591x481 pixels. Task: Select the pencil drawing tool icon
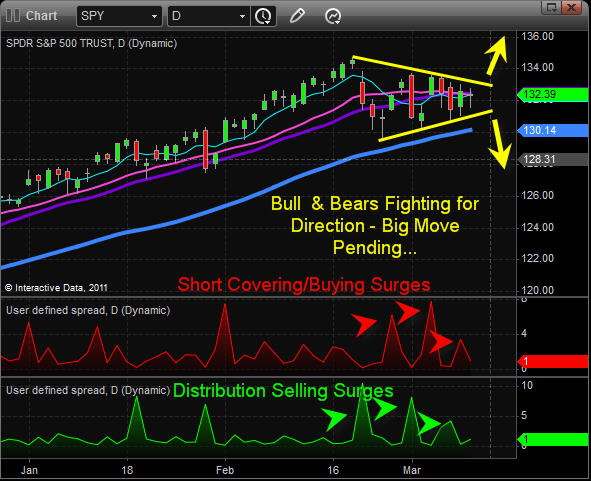click(297, 16)
